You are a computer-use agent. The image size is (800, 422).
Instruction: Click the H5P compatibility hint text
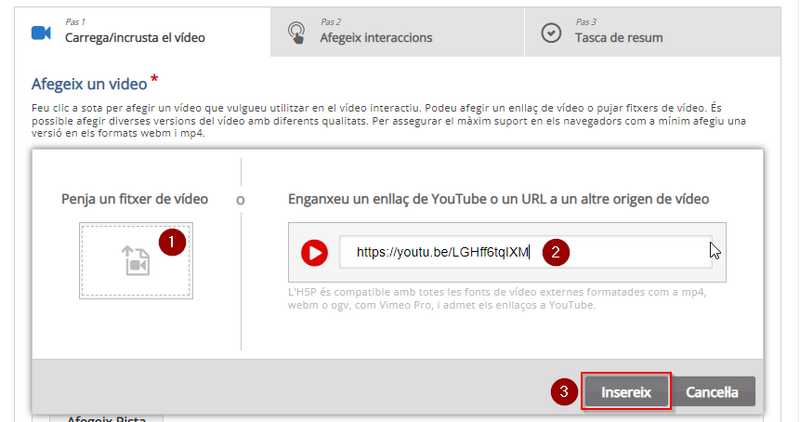(497, 299)
